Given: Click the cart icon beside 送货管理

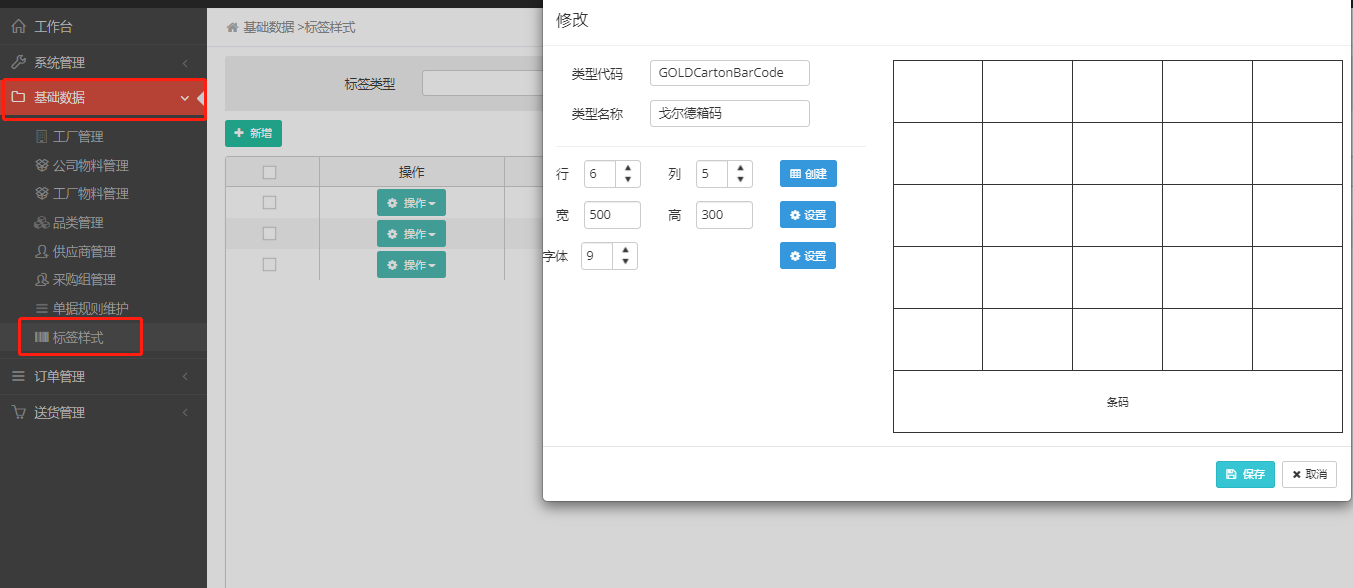Looking at the screenshot, I should tap(18, 412).
